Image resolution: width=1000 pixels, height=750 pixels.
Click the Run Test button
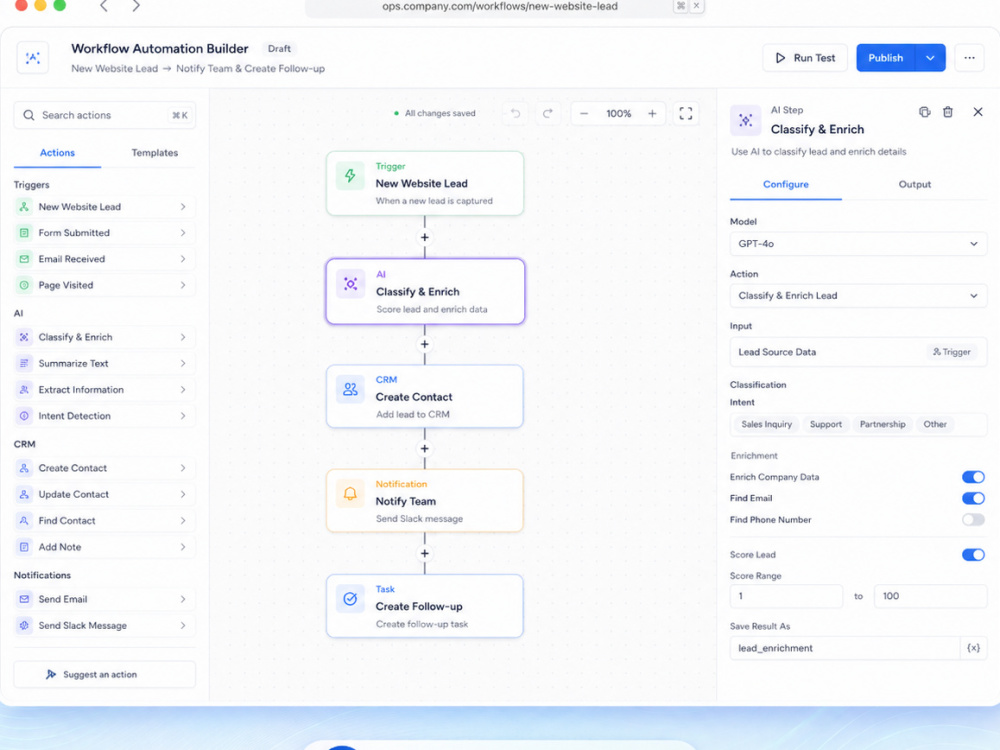(x=805, y=58)
